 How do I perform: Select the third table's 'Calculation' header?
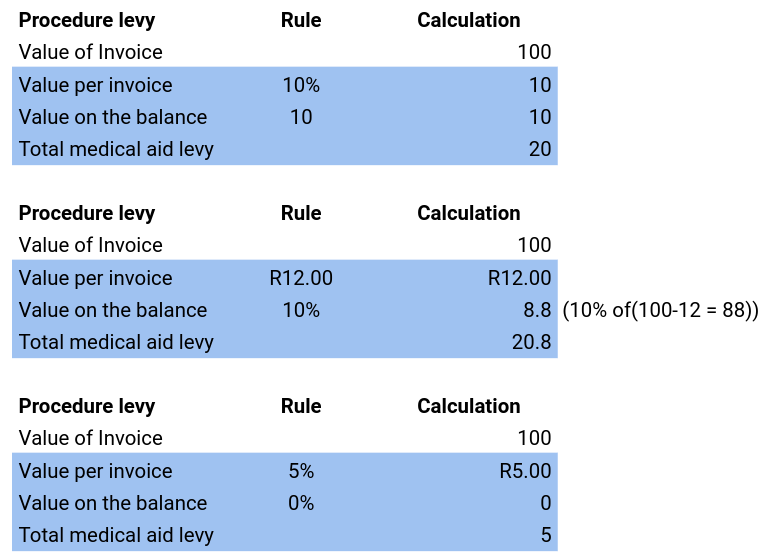(468, 406)
